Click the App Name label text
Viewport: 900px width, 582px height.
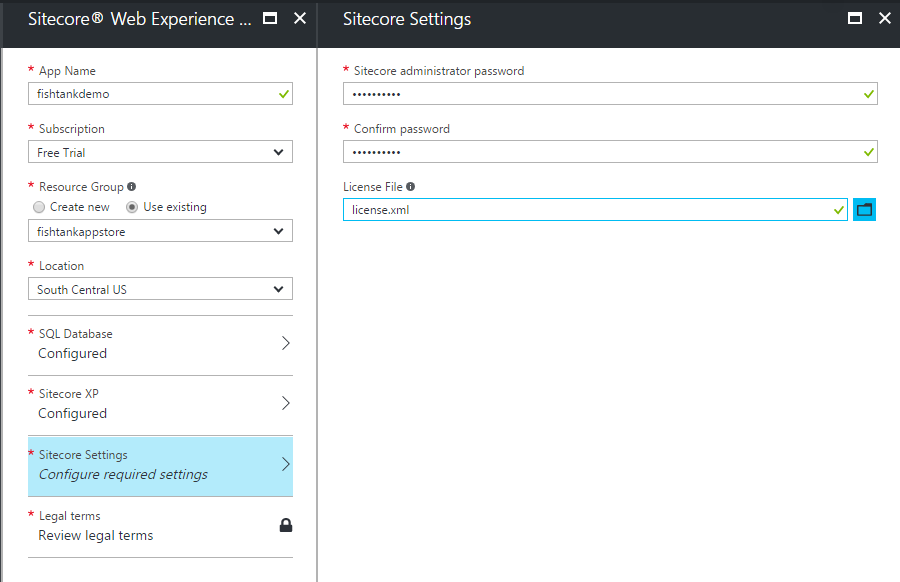pyautogui.click(x=67, y=71)
